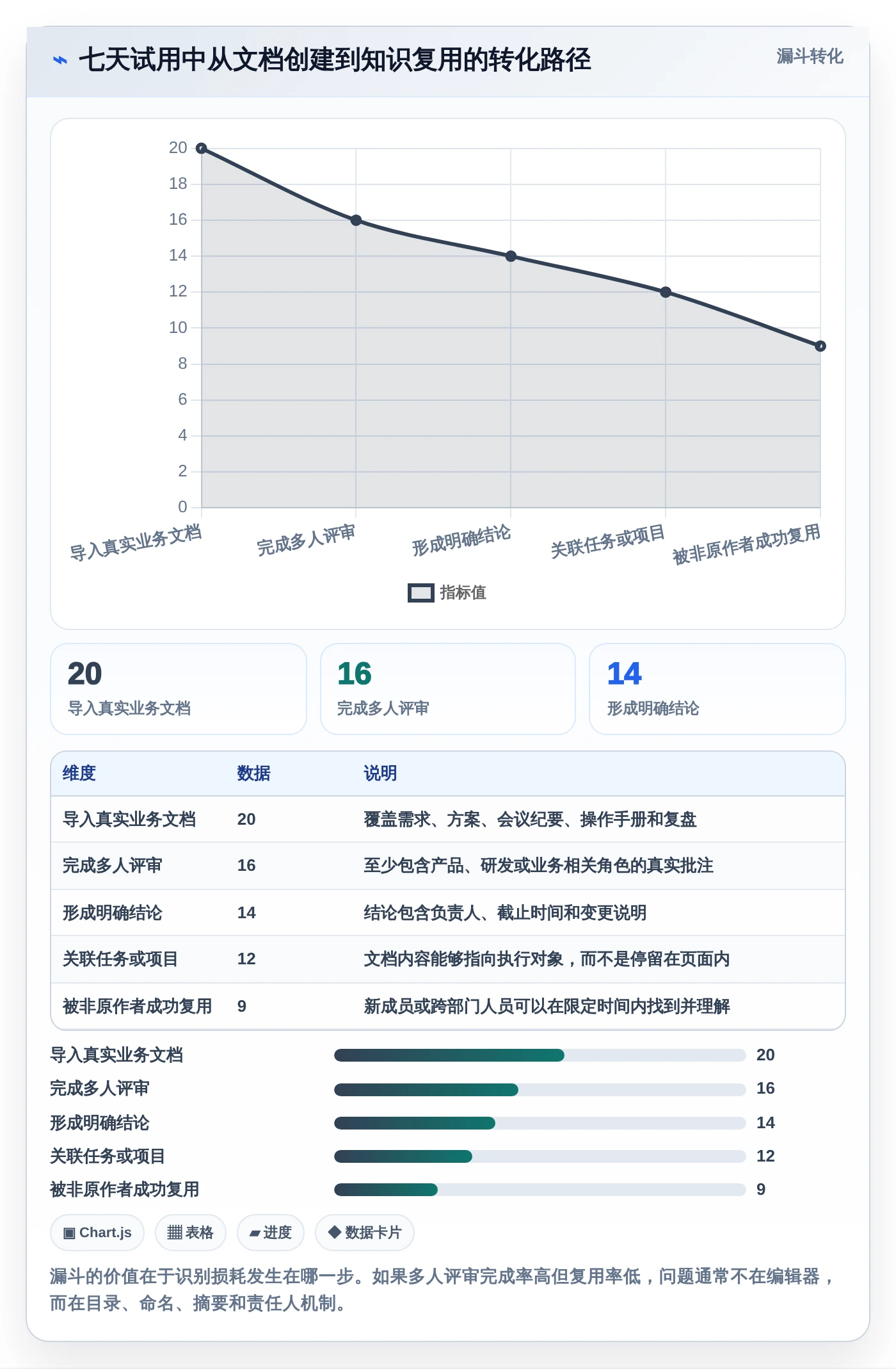
Task: Click the chart data point at value 16
Action: click(356, 220)
